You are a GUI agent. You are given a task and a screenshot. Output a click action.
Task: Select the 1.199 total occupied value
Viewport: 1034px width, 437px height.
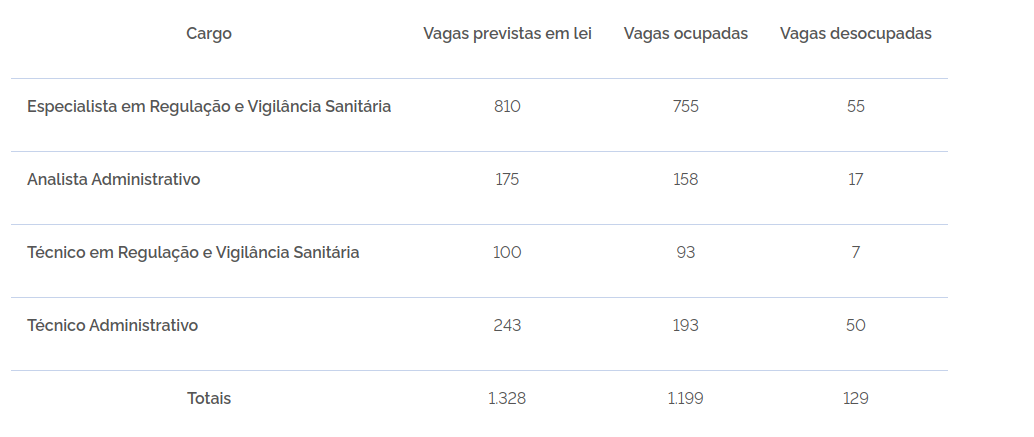pos(686,399)
